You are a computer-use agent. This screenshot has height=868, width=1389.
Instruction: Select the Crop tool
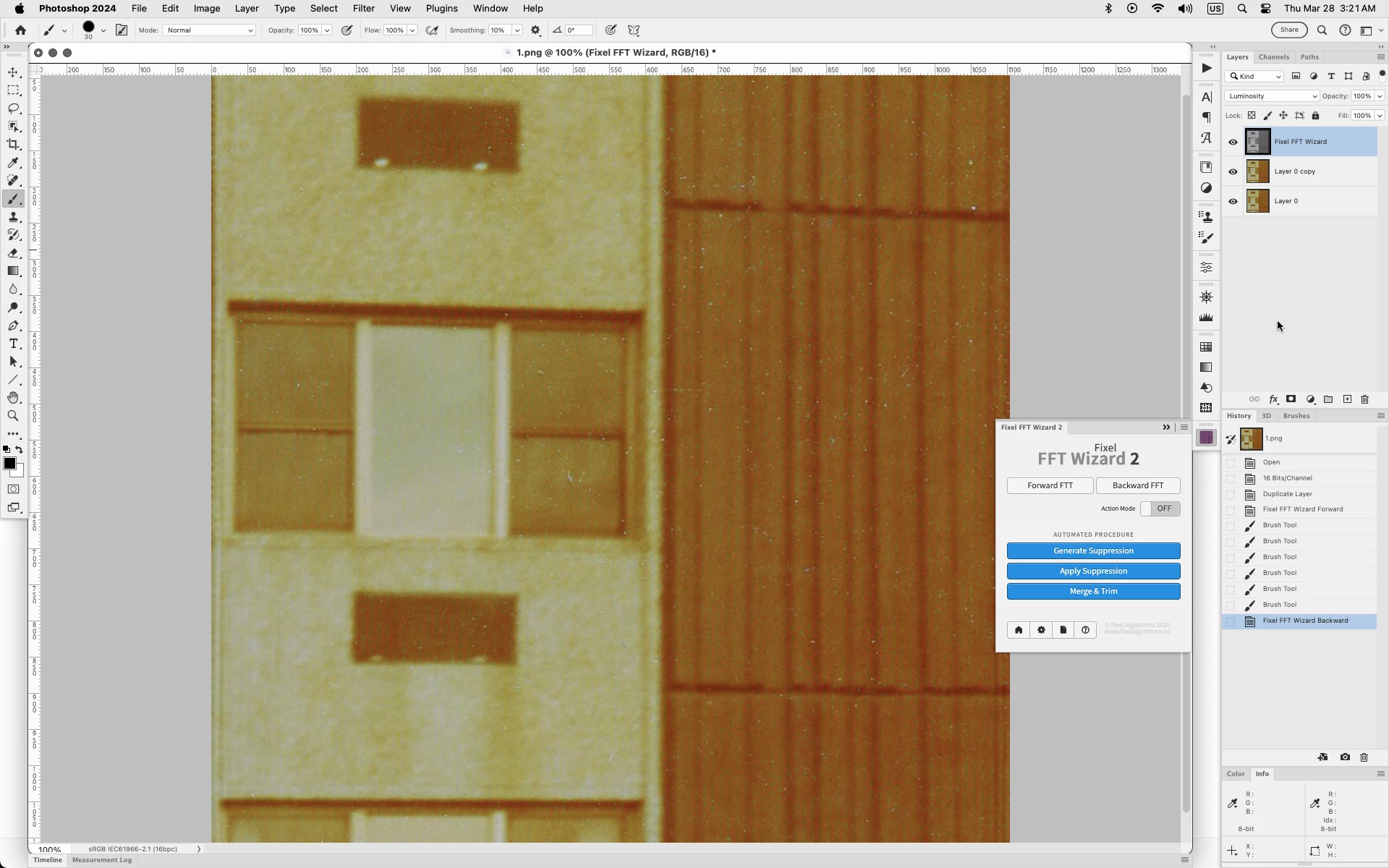pos(13,145)
